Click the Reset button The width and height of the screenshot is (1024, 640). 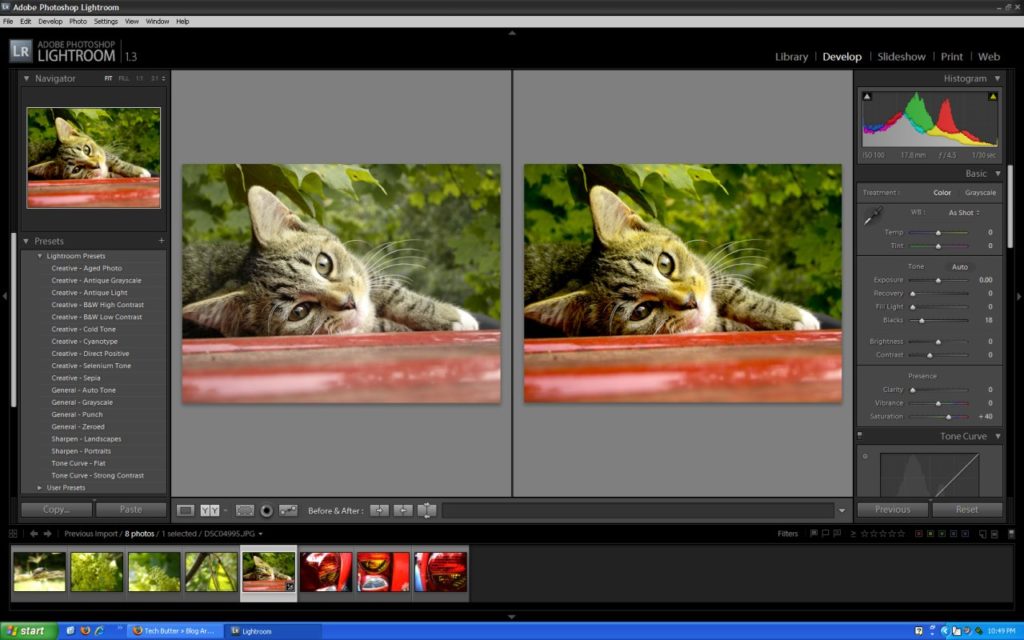(x=967, y=509)
